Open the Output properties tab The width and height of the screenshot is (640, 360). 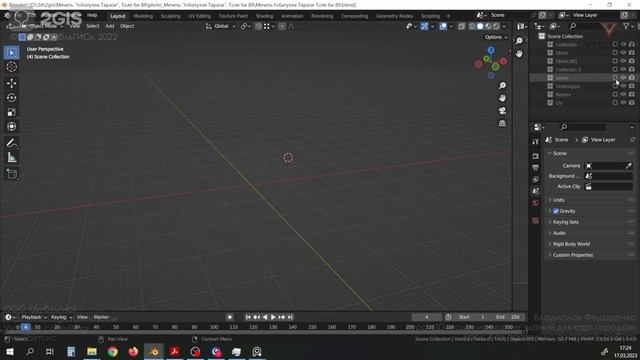click(x=536, y=168)
